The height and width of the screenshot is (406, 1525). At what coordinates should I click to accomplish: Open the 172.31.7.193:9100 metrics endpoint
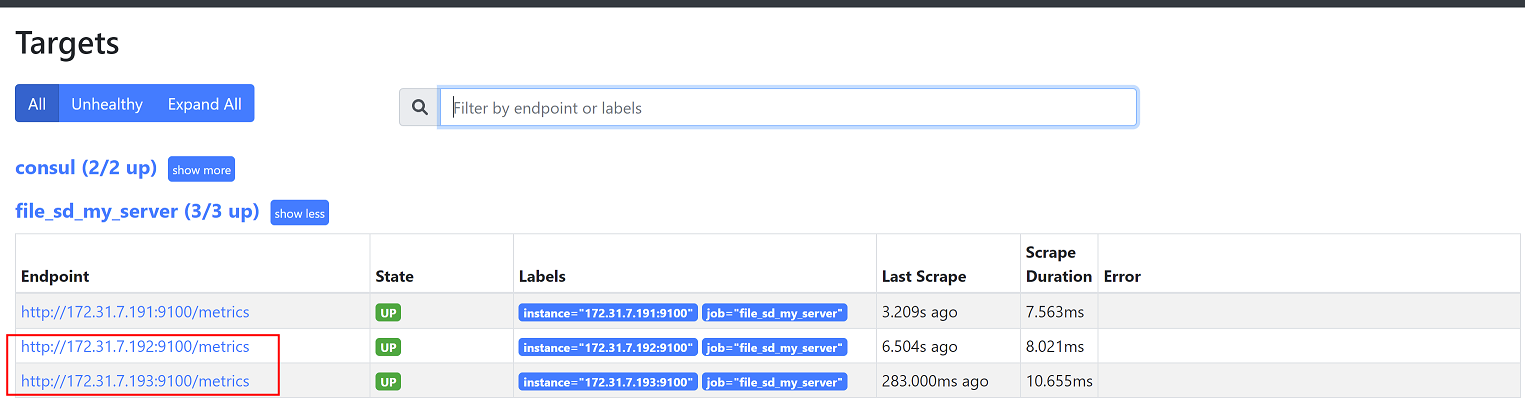pyautogui.click(x=135, y=381)
